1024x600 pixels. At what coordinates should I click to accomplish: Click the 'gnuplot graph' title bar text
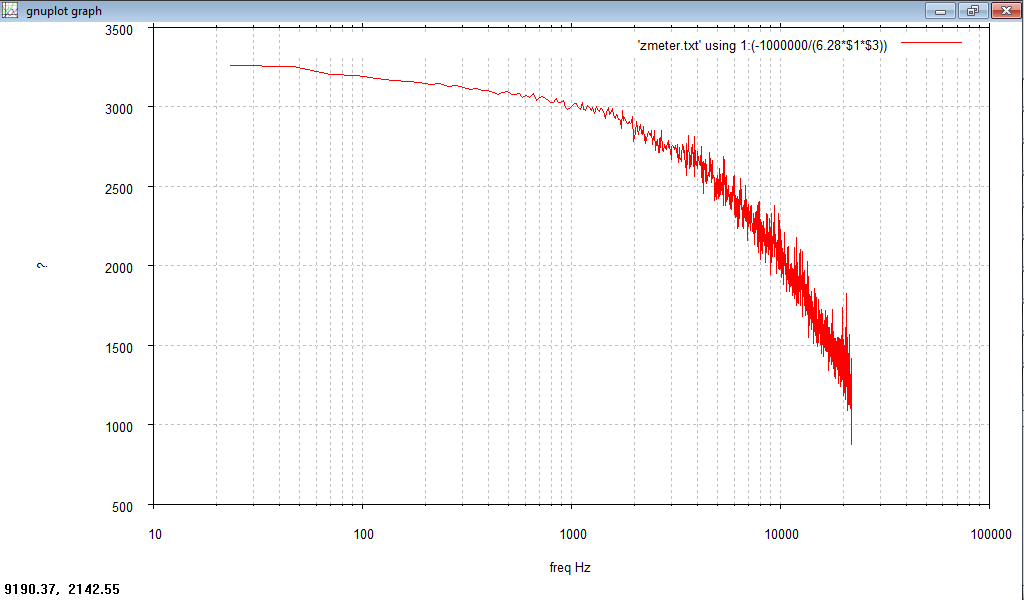64,11
